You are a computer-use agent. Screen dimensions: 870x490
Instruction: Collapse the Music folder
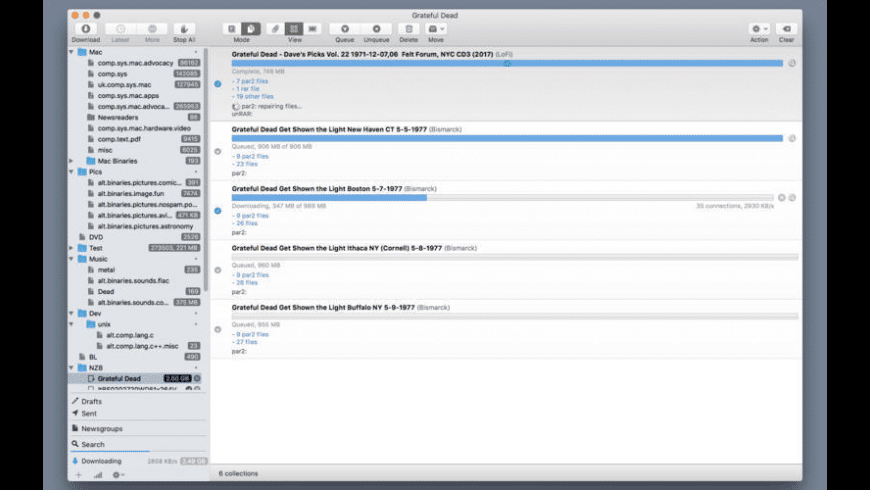point(71,259)
